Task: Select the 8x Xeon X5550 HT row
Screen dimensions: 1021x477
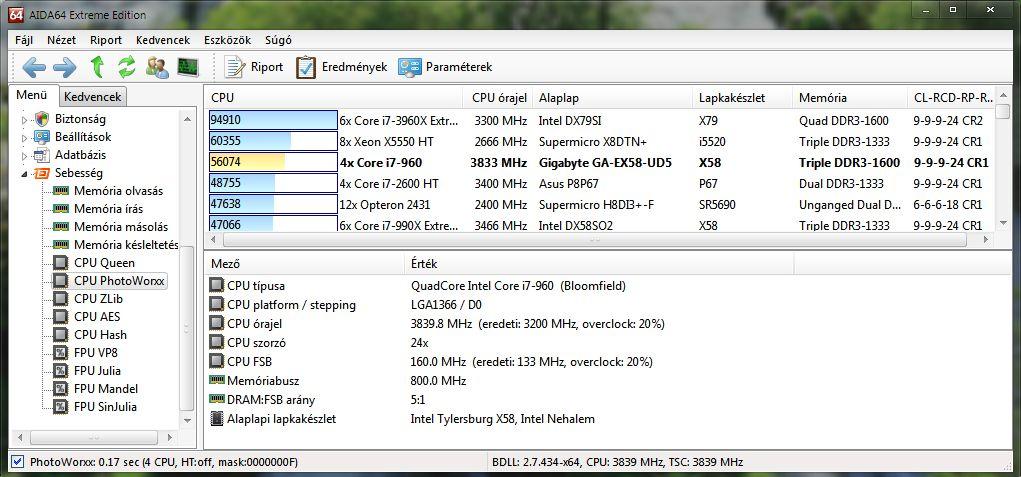Action: point(602,141)
